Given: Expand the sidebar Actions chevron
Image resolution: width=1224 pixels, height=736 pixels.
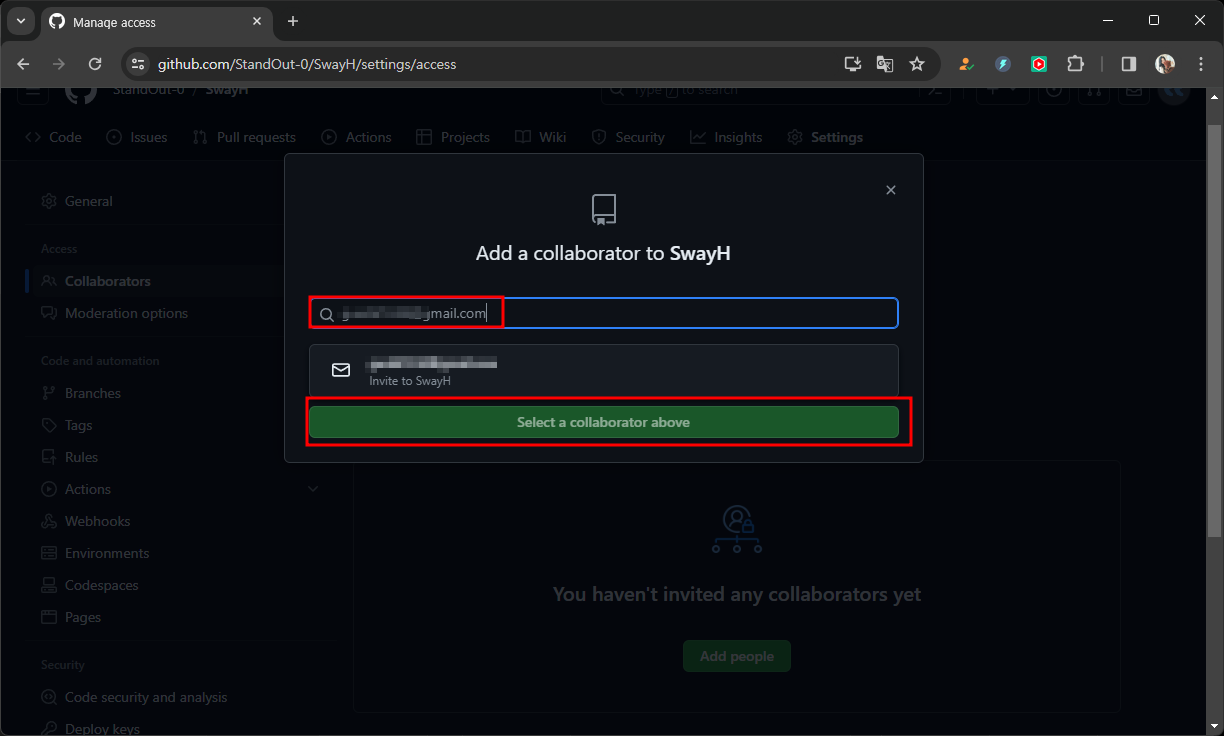Looking at the screenshot, I should 313,489.
